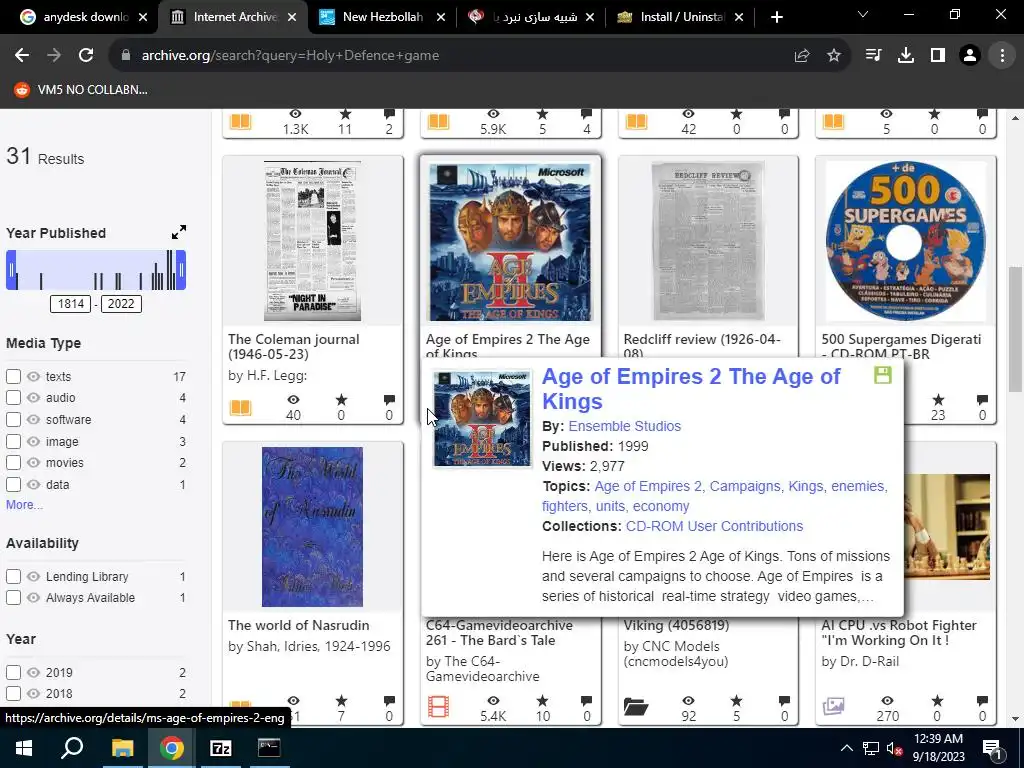The image size is (1024, 768).
Task: Open the Redcliff review newspaper thumbnail
Action: [708, 241]
